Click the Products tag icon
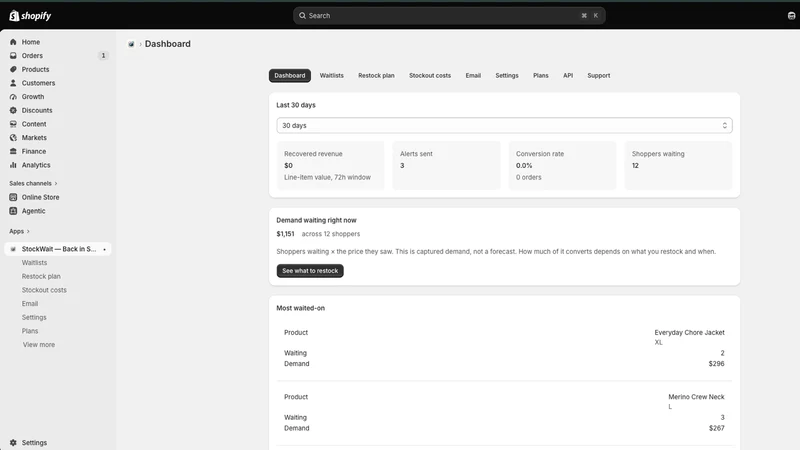The image size is (800, 450). coord(13,69)
